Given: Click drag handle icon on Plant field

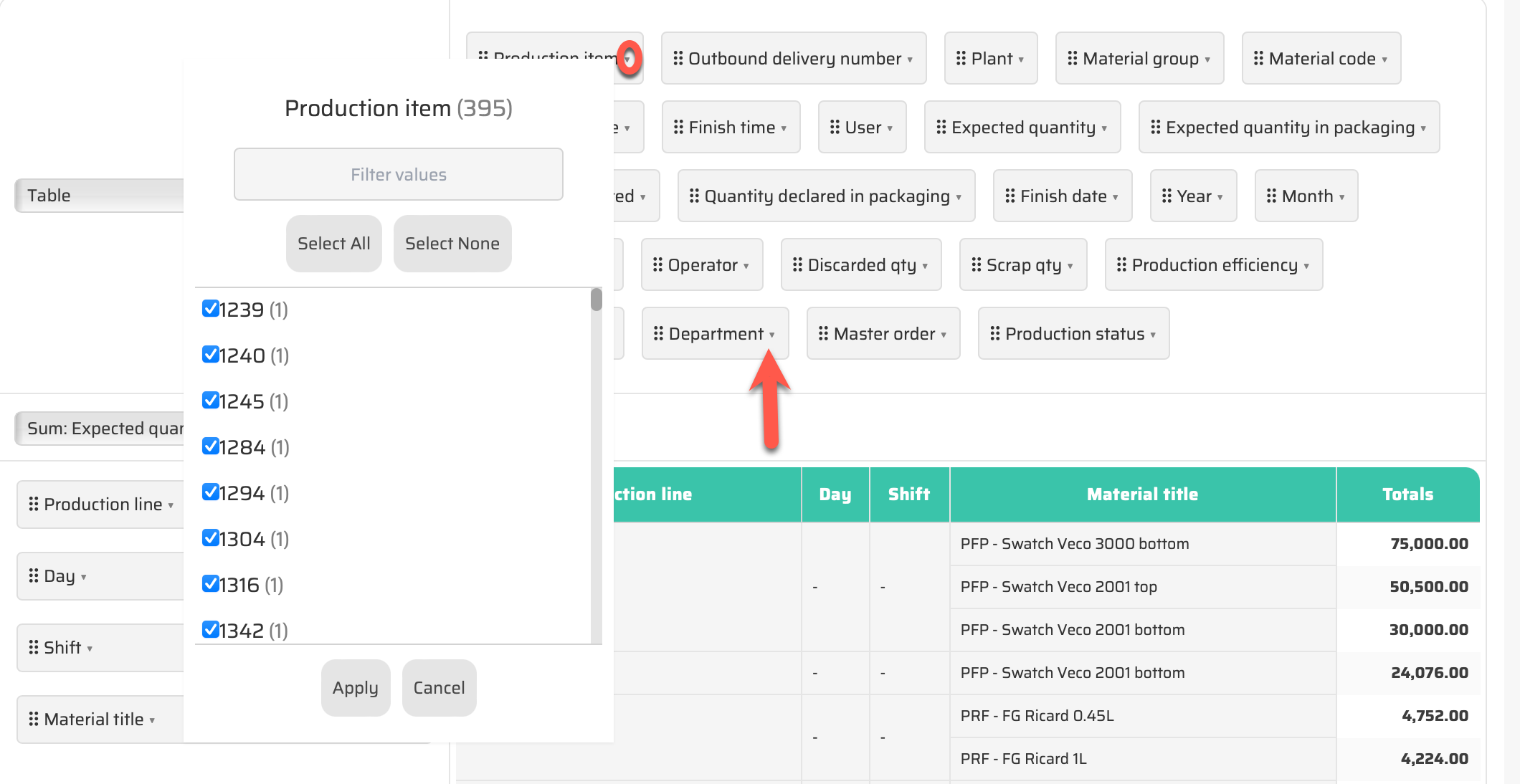Looking at the screenshot, I should [x=961, y=58].
